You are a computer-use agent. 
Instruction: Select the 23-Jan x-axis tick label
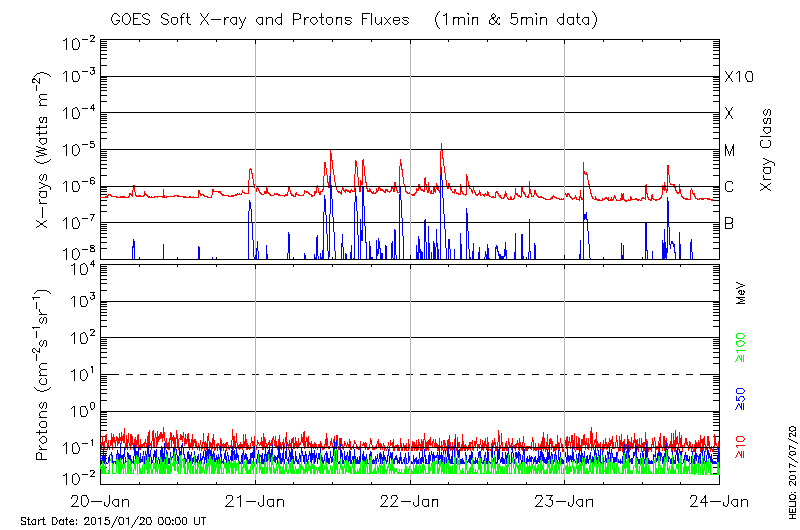tap(565, 501)
